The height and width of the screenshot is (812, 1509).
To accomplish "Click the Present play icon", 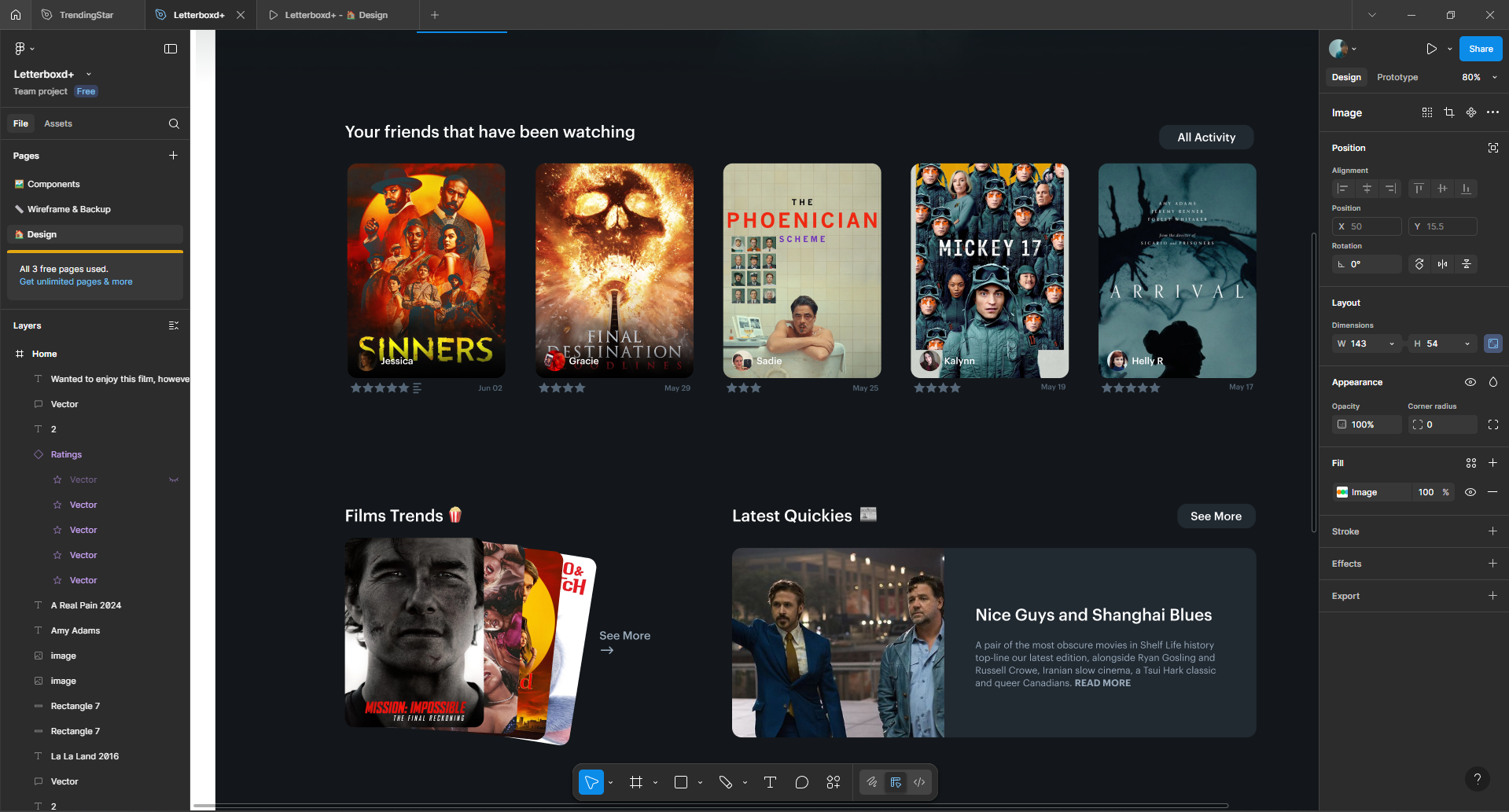I will pos(1431,49).
